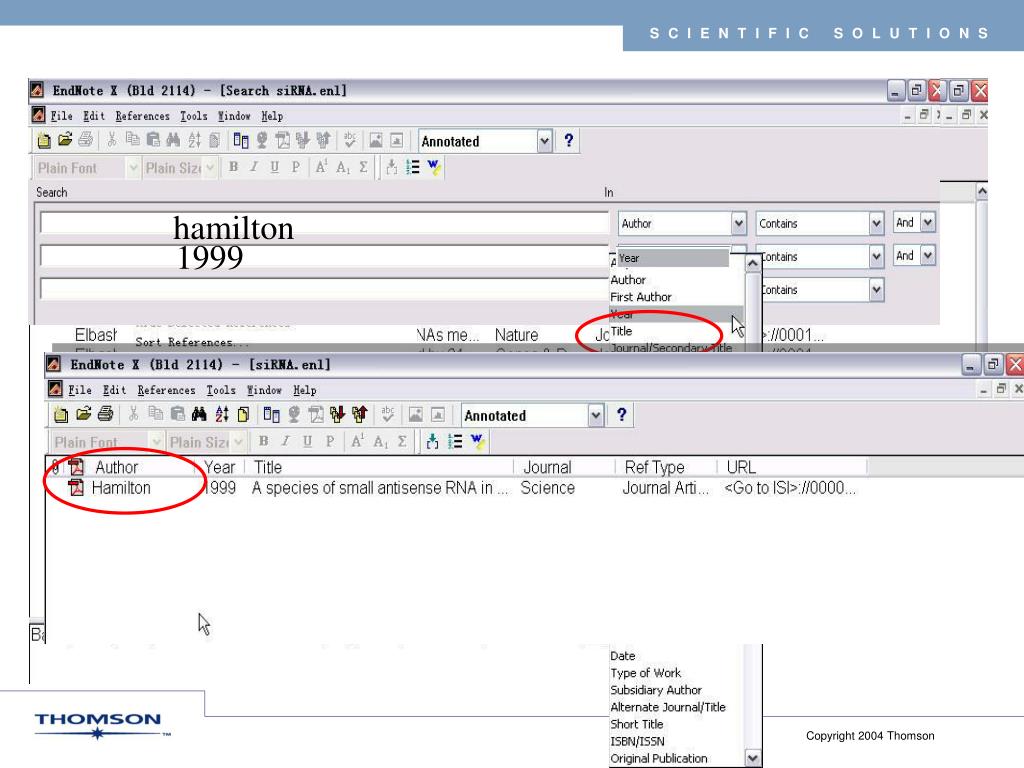Click Help question mark in lower siRNA.enl window

[622, 415]
